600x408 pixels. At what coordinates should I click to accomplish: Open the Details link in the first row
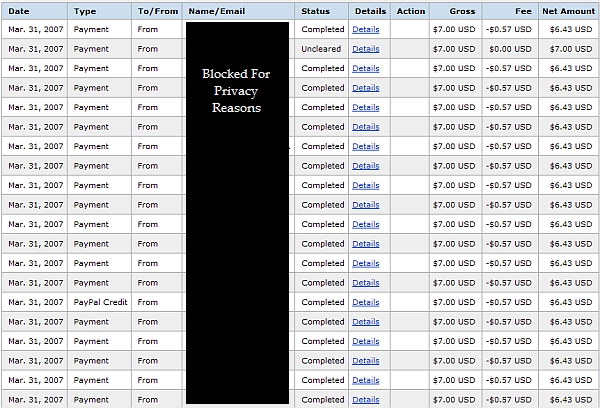366,30
